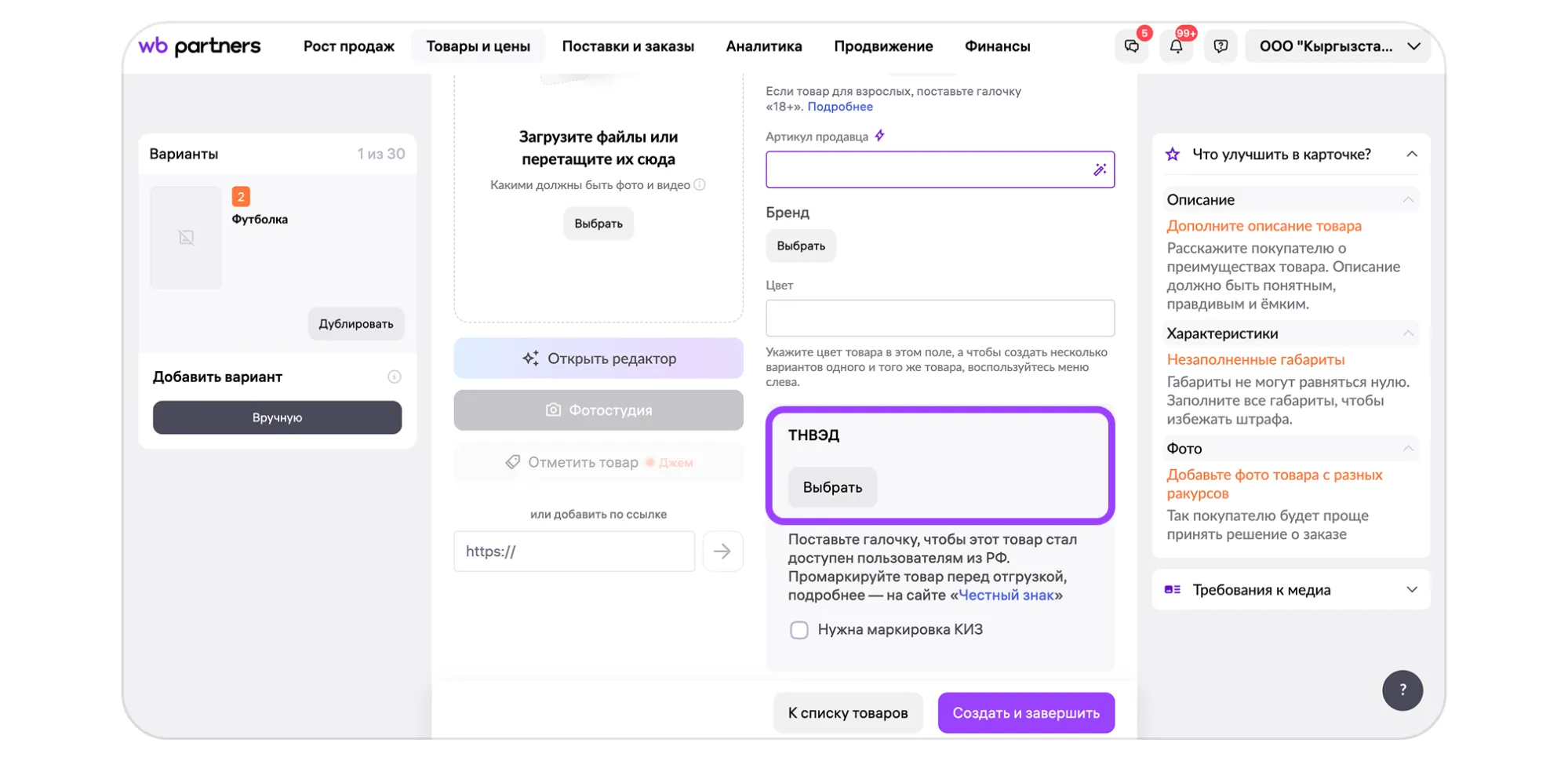Enable the Нужна маркировка КИЗ checkbox
This screenshot has width=1568, height=761.
799,630
